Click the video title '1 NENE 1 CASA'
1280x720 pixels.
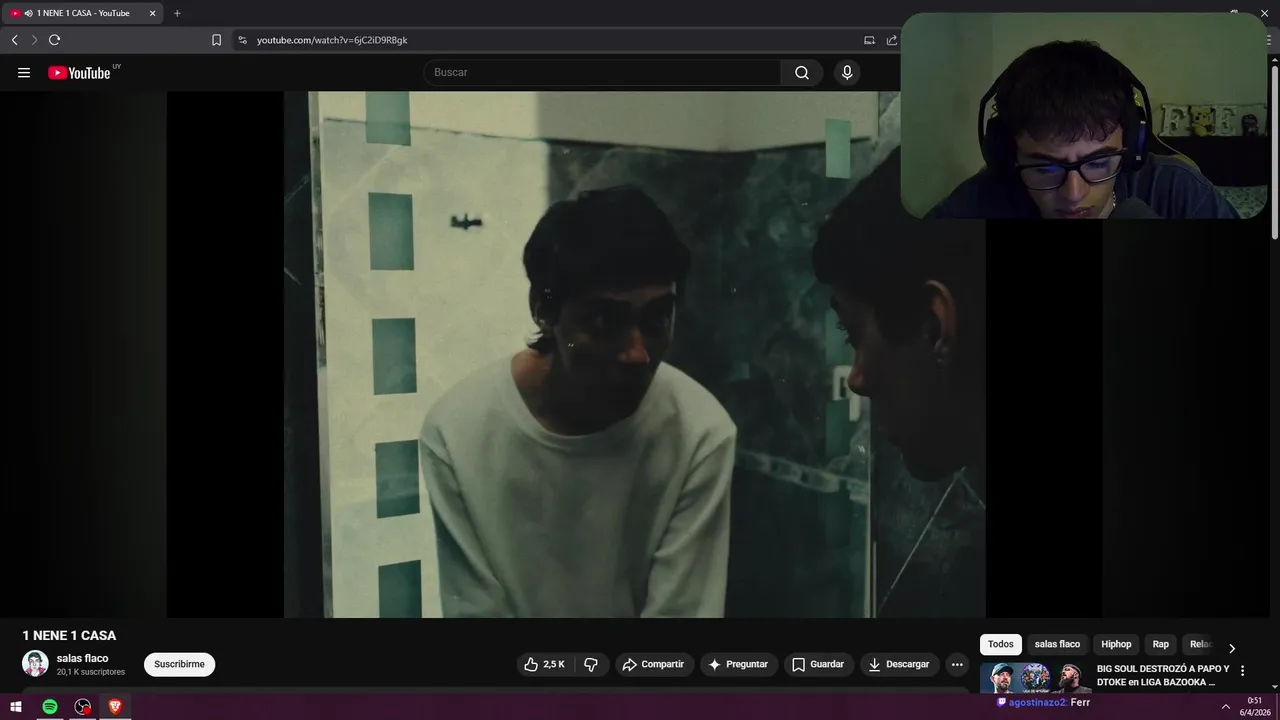click(69, 635)
